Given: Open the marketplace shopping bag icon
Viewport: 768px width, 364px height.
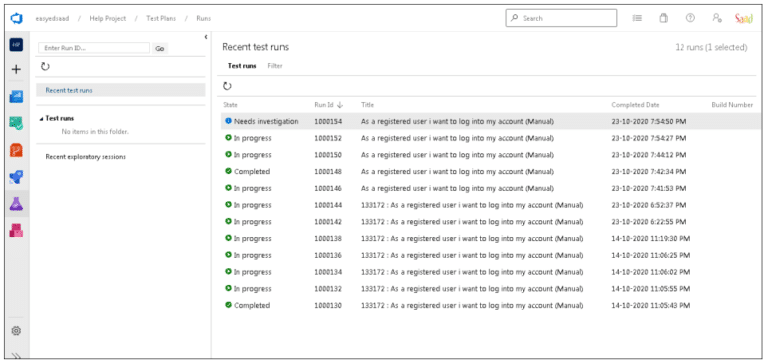Looking at the screenshot, I should pyautogui.click(x=664, y=18).
